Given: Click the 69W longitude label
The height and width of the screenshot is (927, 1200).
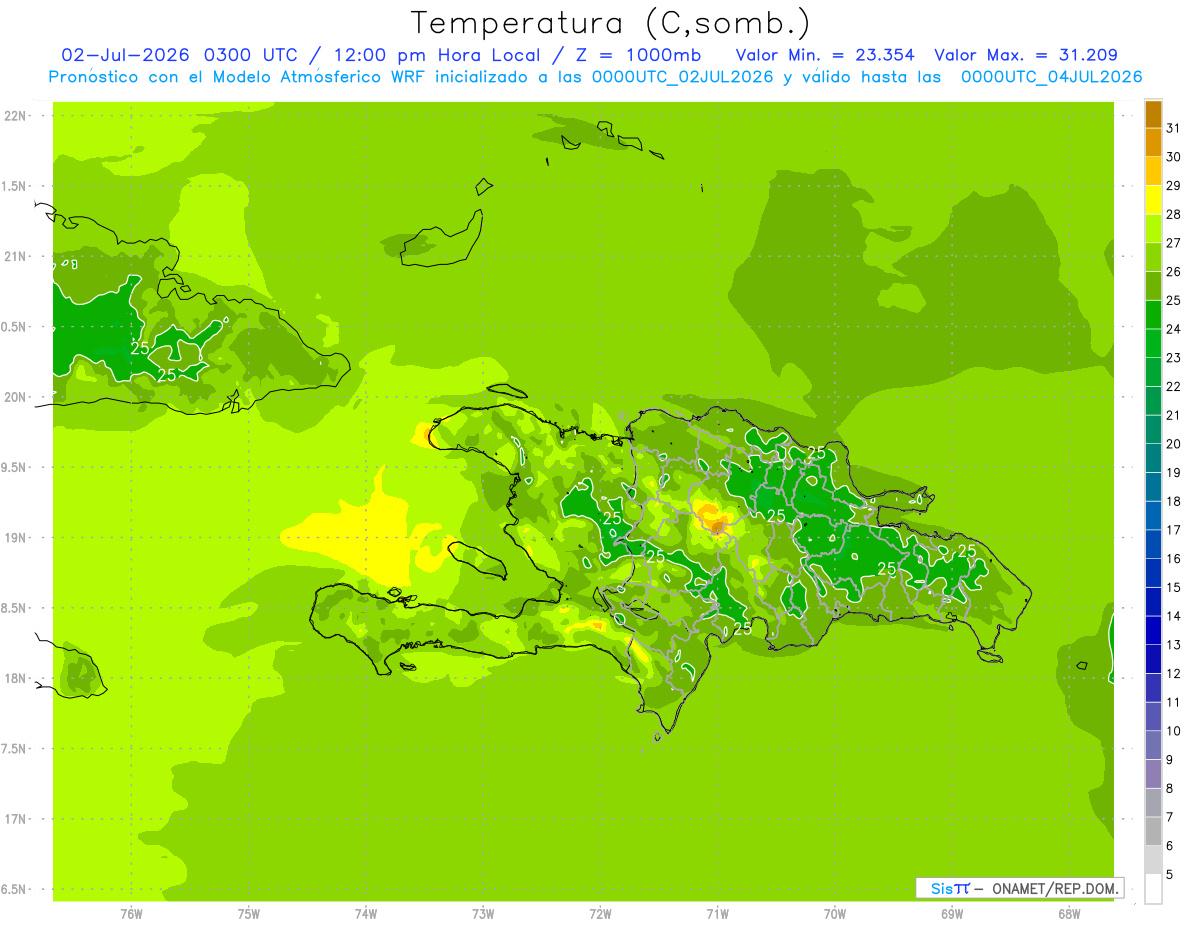Looking at the screenshot, I should coord(952,913).
